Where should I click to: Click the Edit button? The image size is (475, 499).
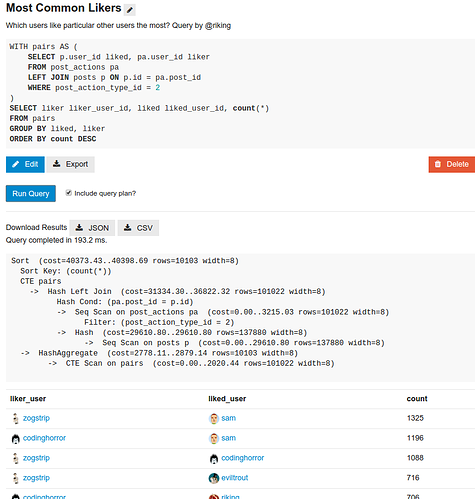(x=25, y=164)
